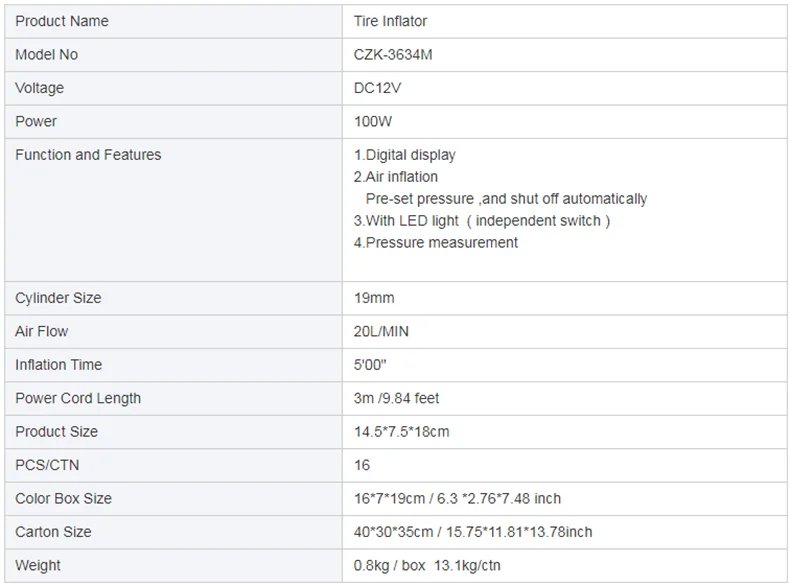790x585 pixels.
Task: Click the Function and Features label
Action: pos(88,155)
